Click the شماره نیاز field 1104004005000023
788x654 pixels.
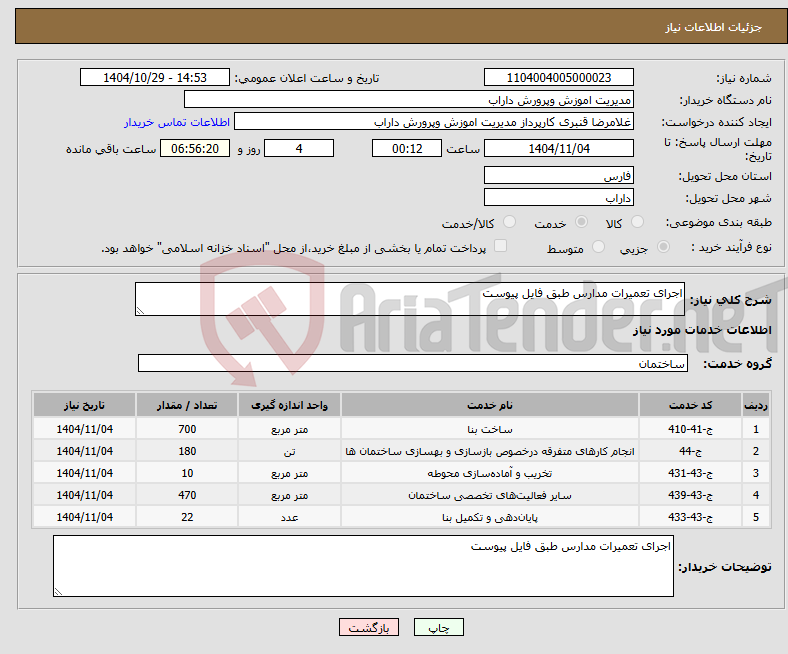tap(559, 77)
